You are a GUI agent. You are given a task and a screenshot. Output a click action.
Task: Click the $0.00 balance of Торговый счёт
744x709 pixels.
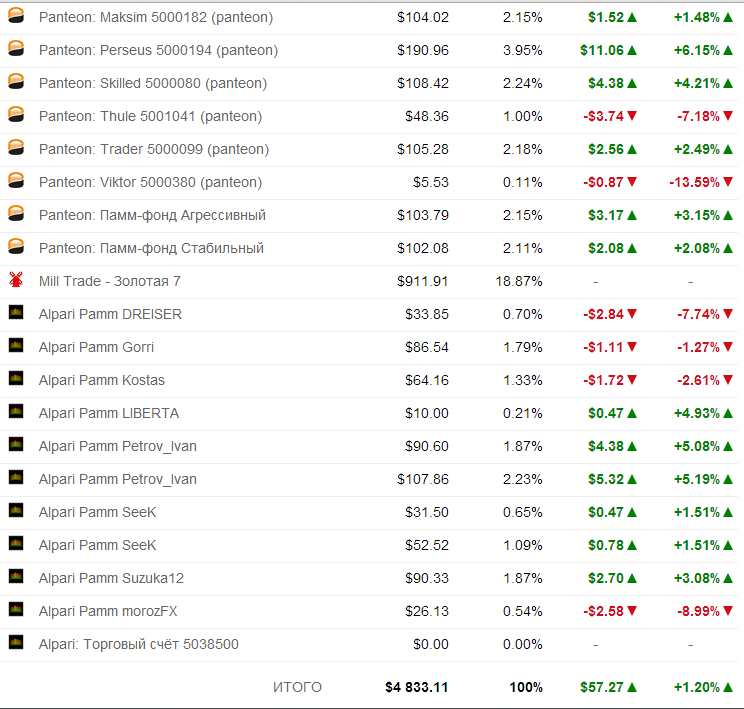pos(431,644)
